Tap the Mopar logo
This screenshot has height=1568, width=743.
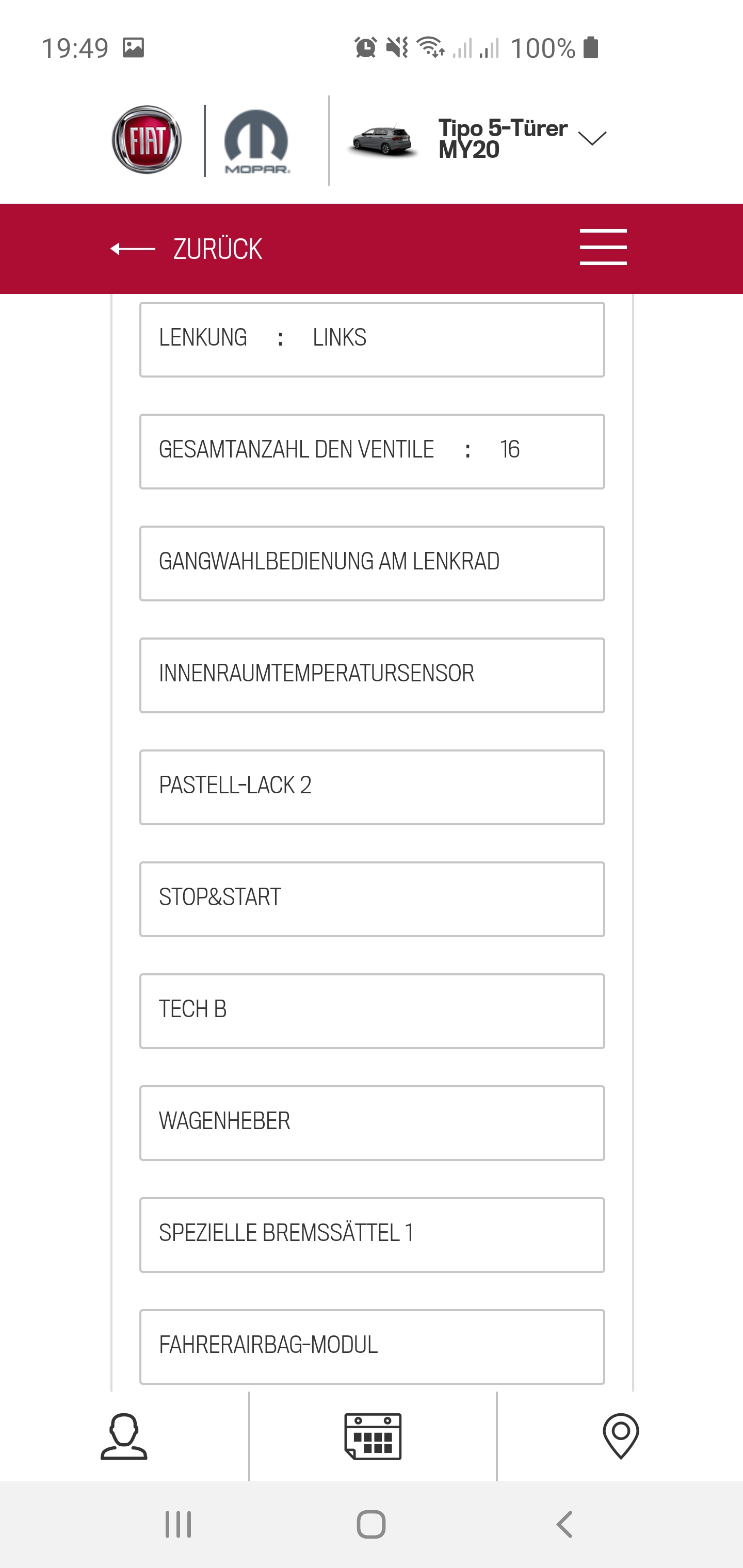click(256, 141)
